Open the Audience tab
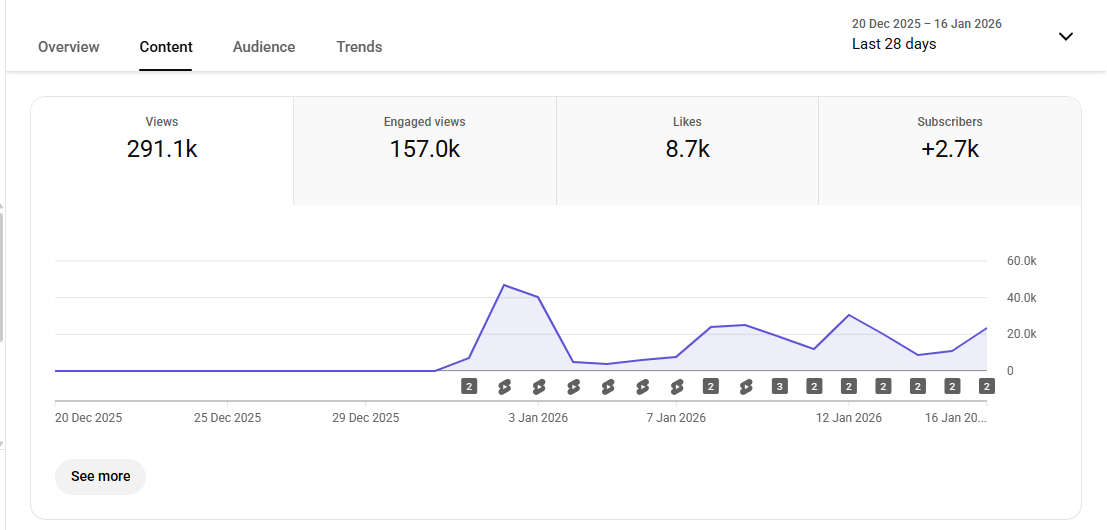 (x=264, y=47)
